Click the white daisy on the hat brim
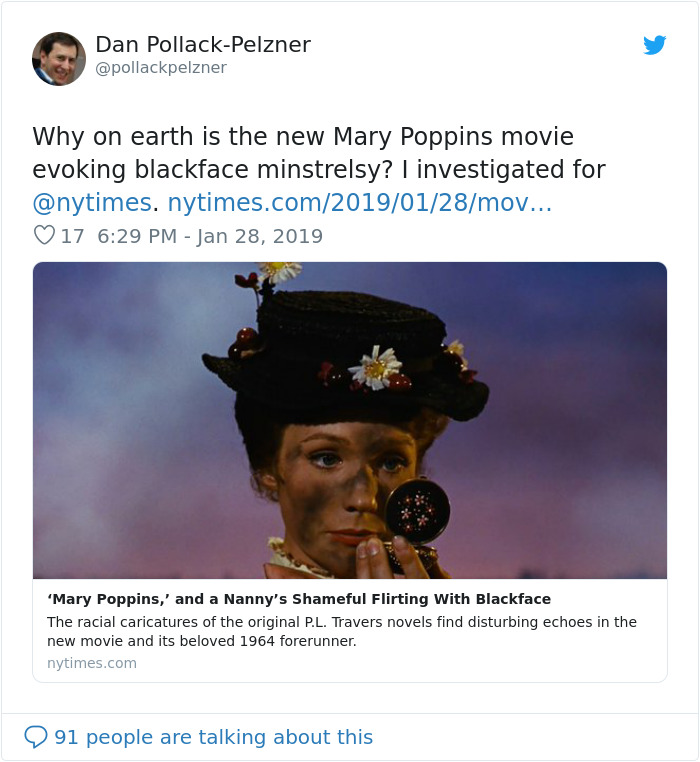Image resolution: width=700 pixels, height=762 pixels. click(377, 367)
